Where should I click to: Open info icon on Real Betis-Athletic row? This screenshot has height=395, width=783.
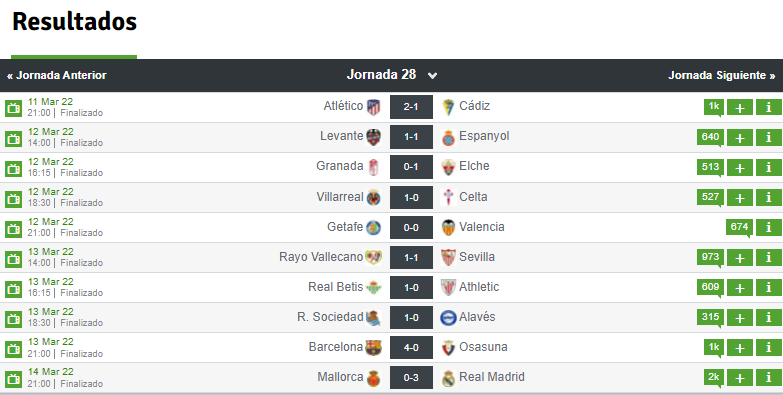(x=769, y=288)
